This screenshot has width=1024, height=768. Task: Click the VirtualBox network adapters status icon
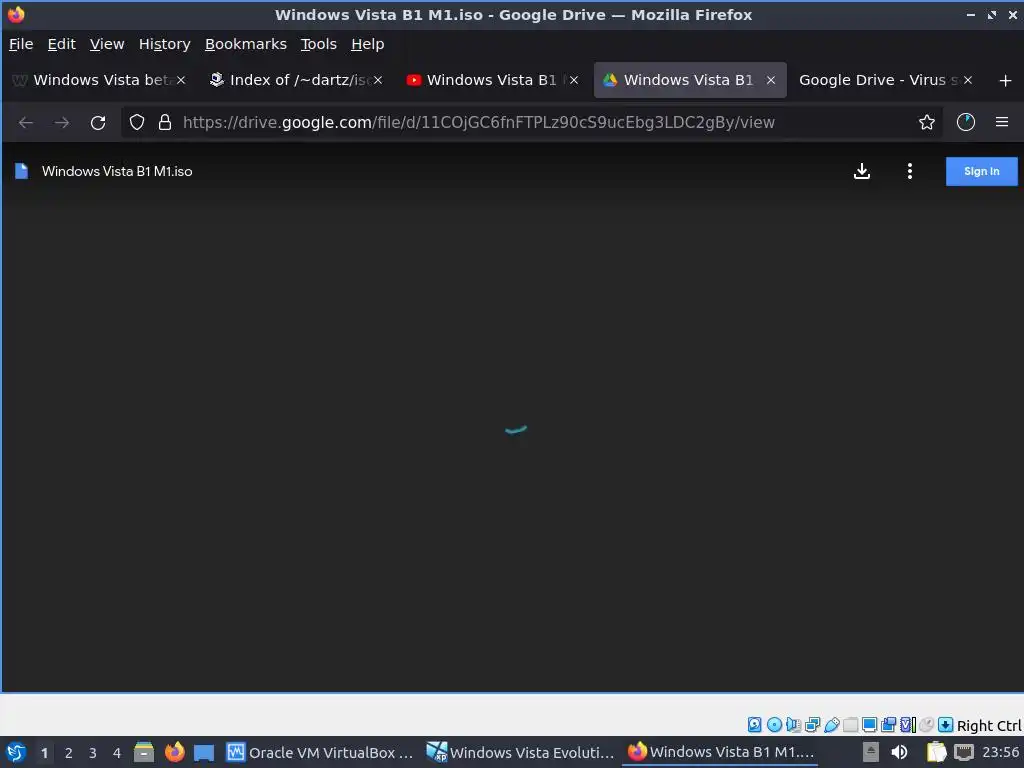click(812, 724)
